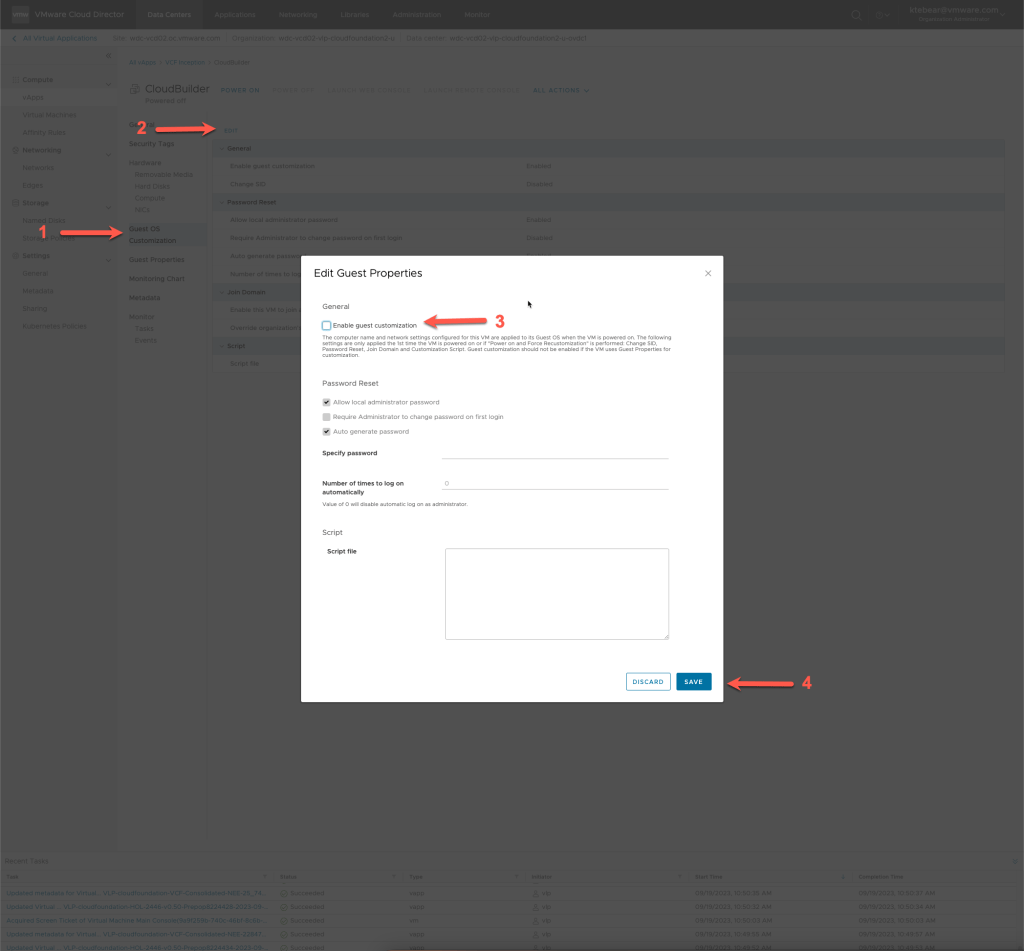Save the guest properties

[x=694, y=681]
